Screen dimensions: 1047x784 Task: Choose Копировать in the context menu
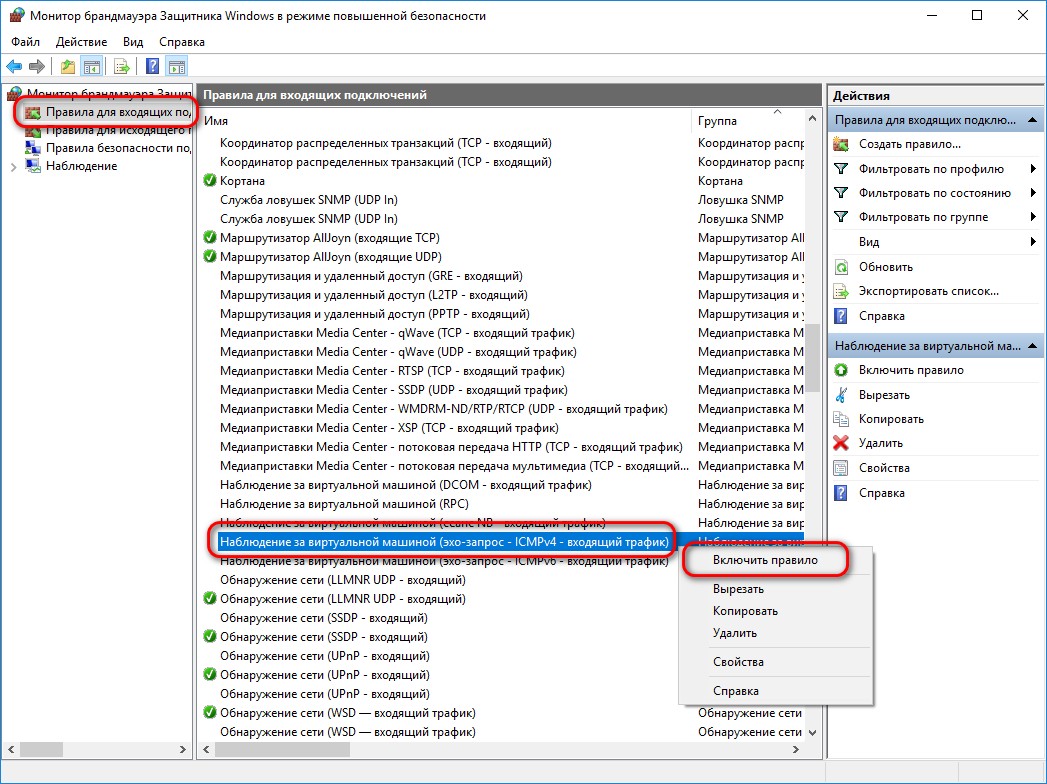point(745,611)
